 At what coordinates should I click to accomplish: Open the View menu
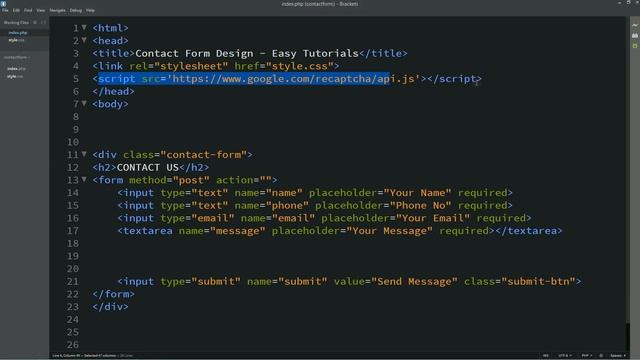tap(40, 10)
